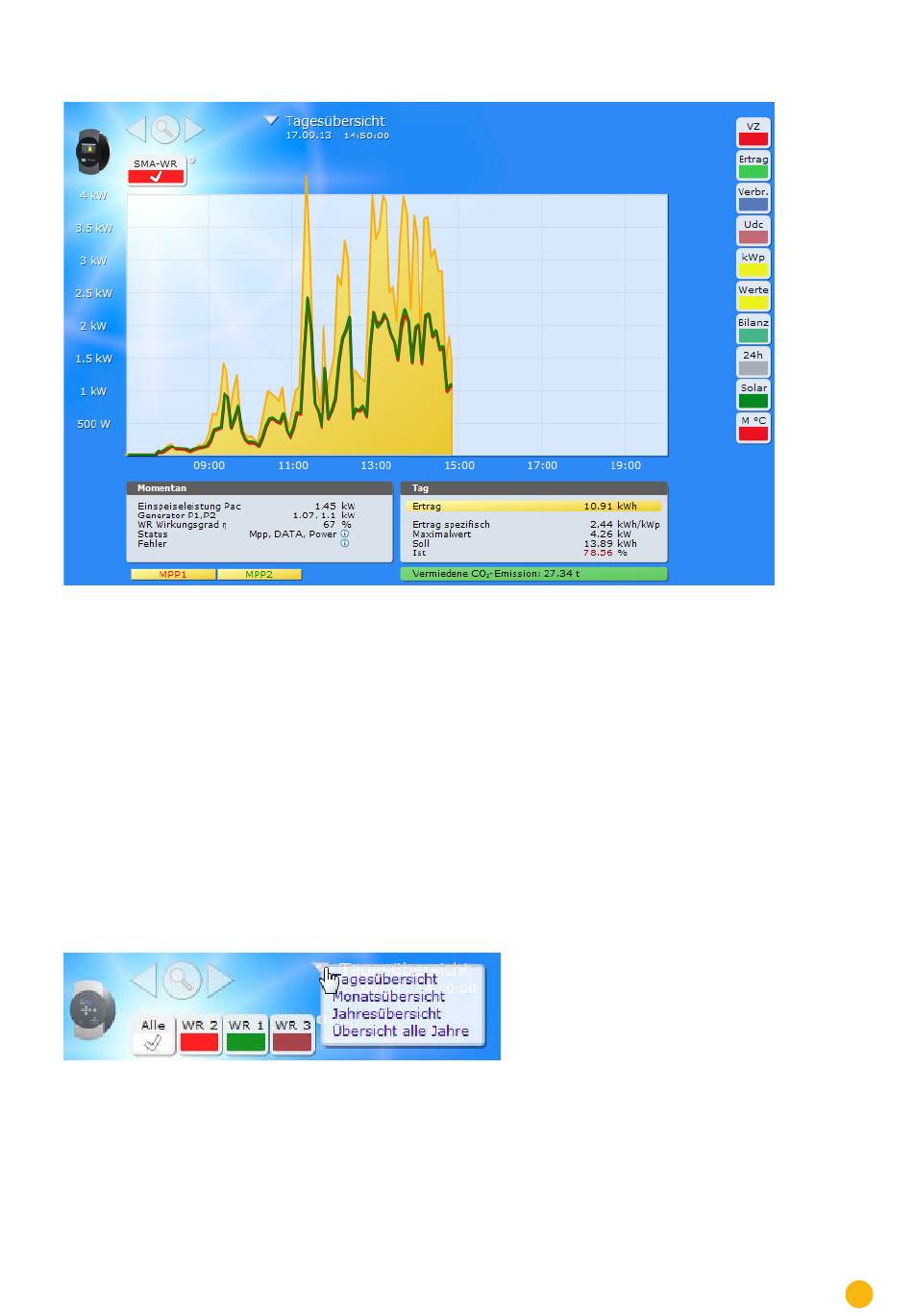Toggle the Verbr. consumption curve

(753, 198)
